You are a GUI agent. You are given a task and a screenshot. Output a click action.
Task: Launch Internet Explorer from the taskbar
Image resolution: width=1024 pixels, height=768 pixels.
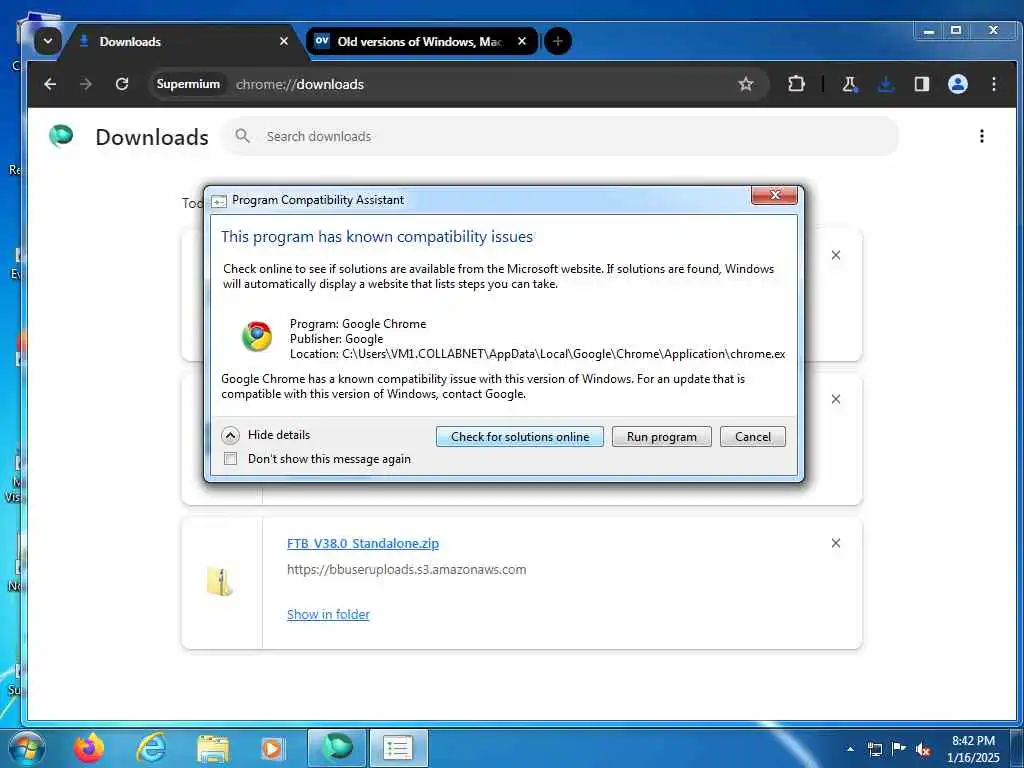pyautogui.click(x=151, y=748)
